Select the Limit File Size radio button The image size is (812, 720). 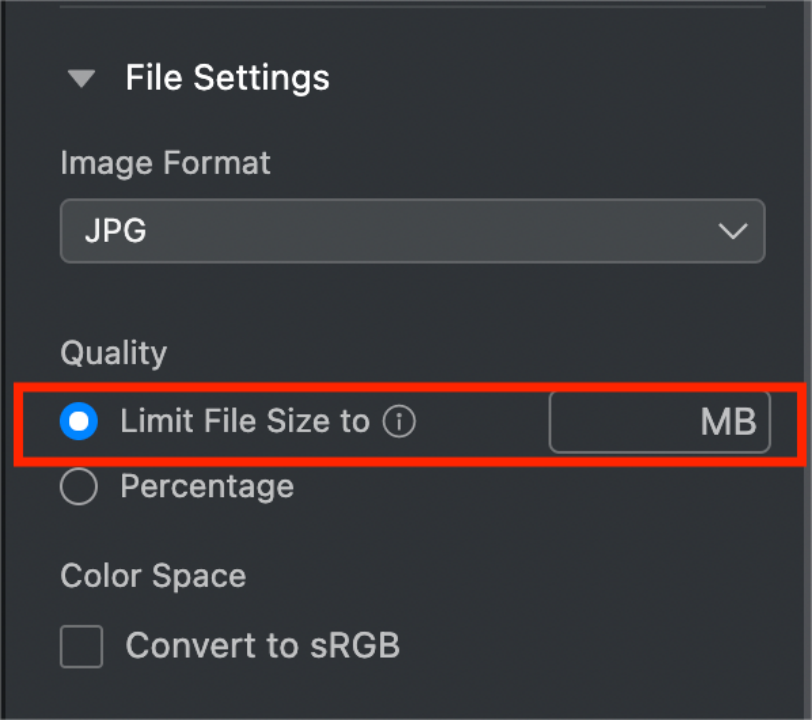click(x=79, y=422)
